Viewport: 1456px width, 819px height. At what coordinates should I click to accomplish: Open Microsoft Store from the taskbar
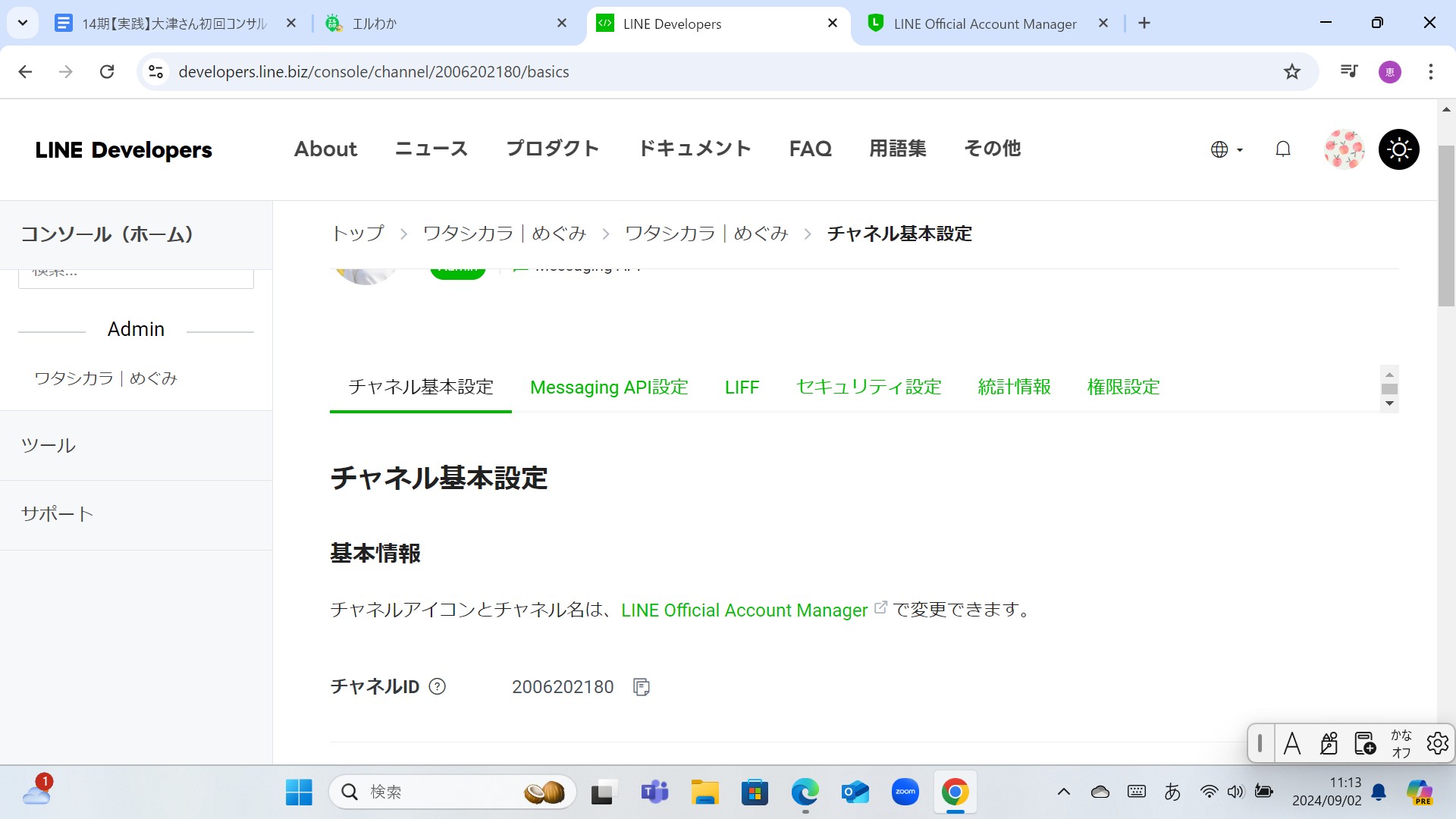pos(755,792)
